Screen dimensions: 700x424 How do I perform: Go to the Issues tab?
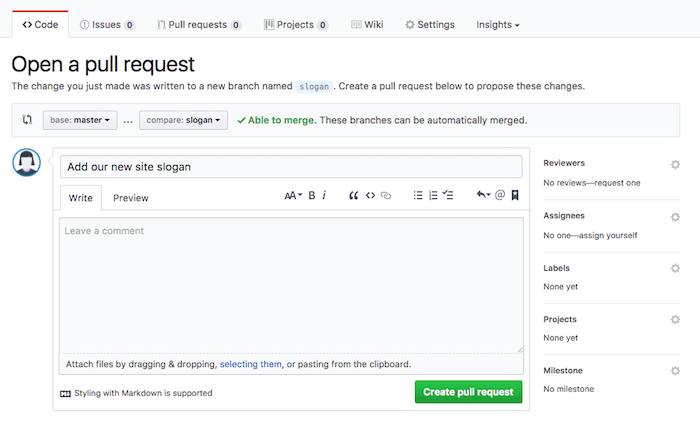tap(107, 25)
